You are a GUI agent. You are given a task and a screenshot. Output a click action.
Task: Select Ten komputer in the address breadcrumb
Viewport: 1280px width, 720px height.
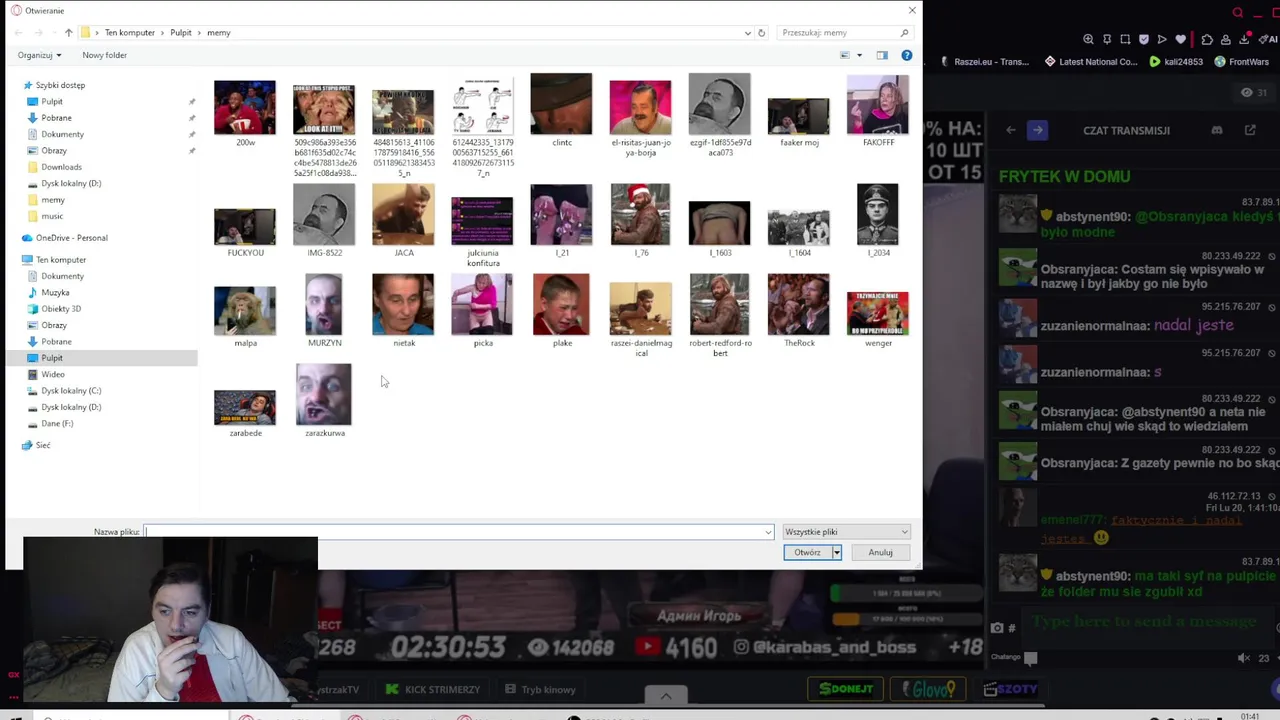[x=129, y=33]
